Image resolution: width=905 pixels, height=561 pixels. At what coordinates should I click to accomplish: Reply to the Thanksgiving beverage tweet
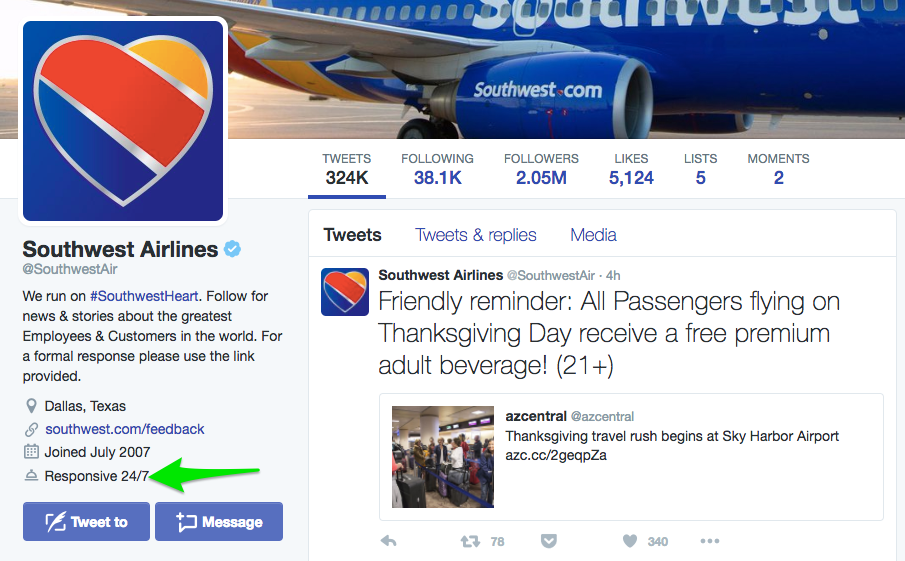[x=389, y=541]
